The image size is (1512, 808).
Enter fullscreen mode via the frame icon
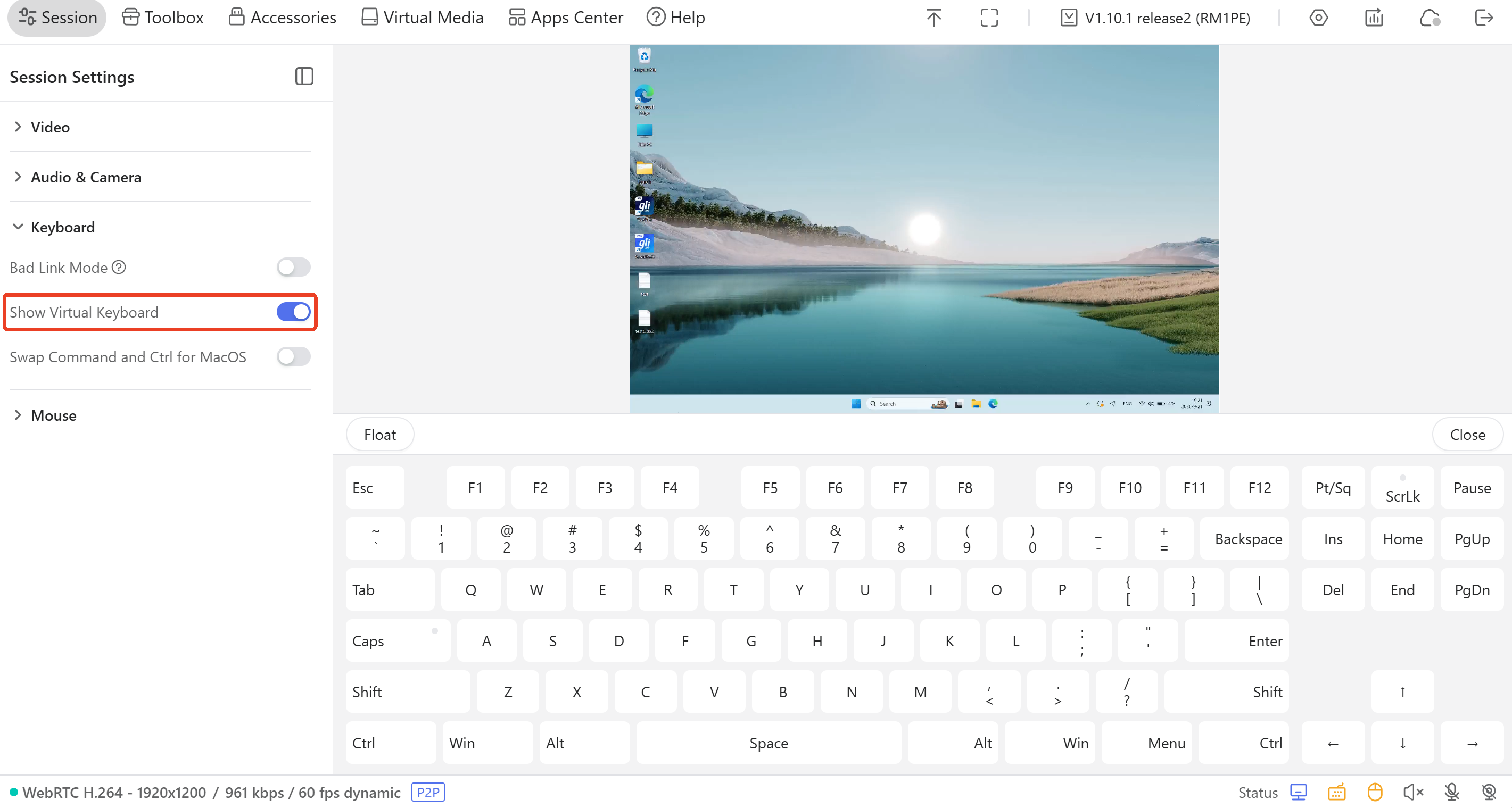[989, 18]
